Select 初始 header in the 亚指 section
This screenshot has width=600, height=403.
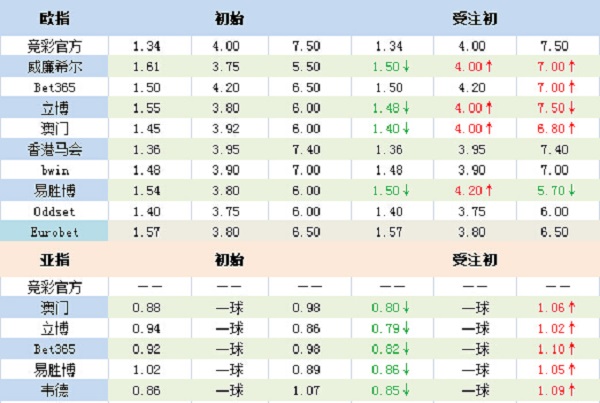pos(229,260)
